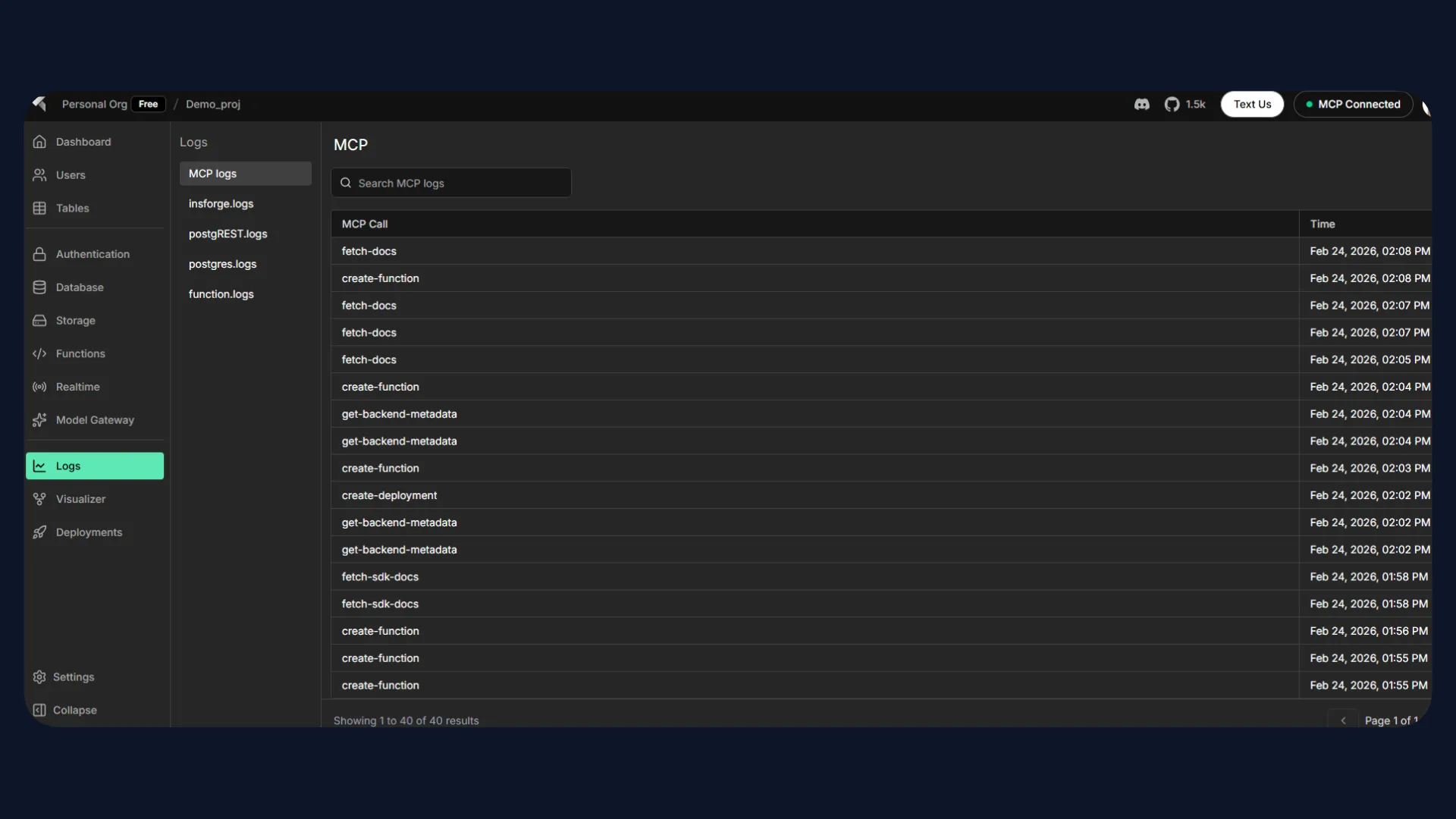Open the Database panel

80,287
